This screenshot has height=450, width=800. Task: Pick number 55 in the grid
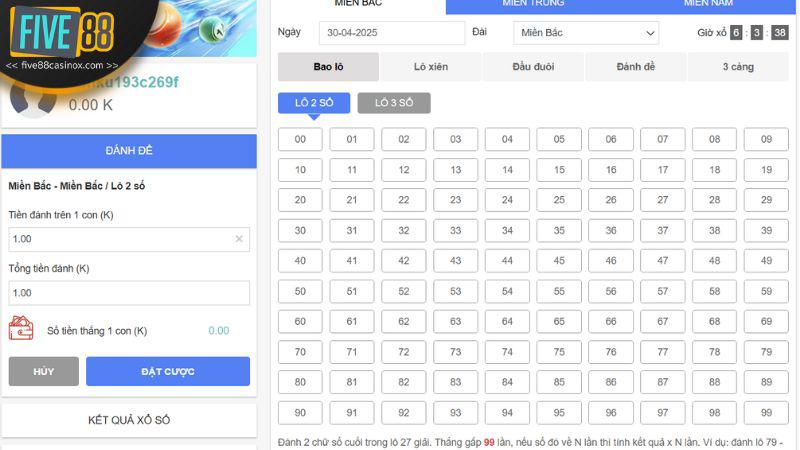559,291
